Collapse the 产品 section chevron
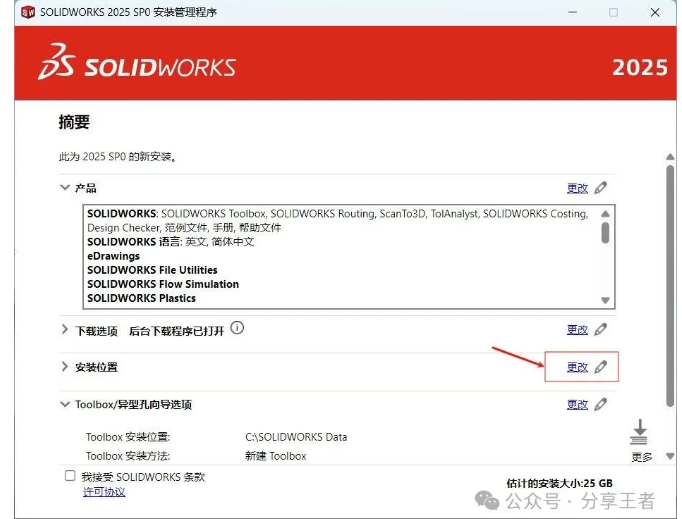 [65, 188]
